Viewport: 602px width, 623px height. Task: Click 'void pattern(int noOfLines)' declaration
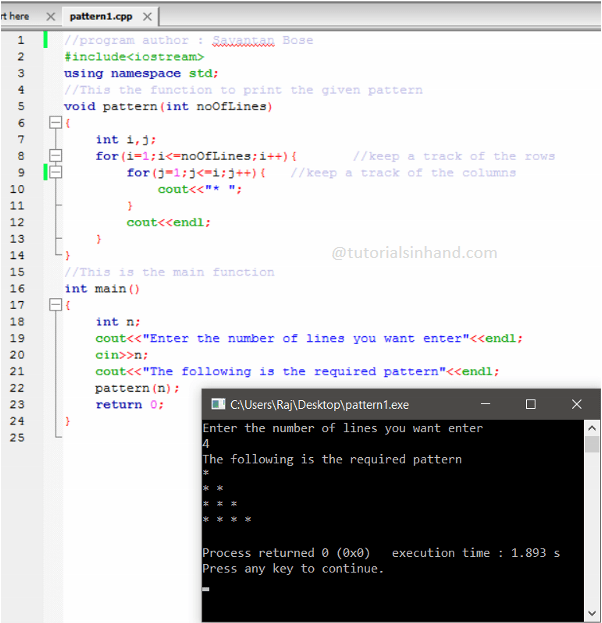coord(168,106)
